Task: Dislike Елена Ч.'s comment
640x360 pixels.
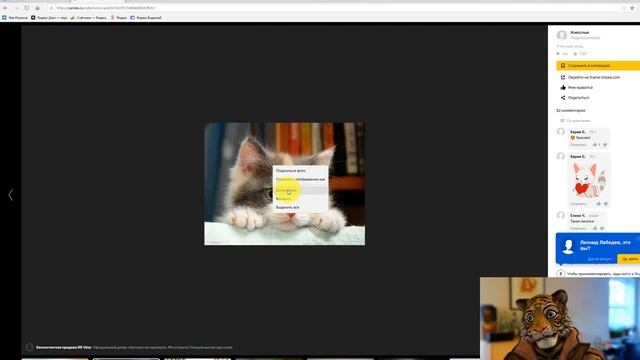Action: [x=602, y=228]
